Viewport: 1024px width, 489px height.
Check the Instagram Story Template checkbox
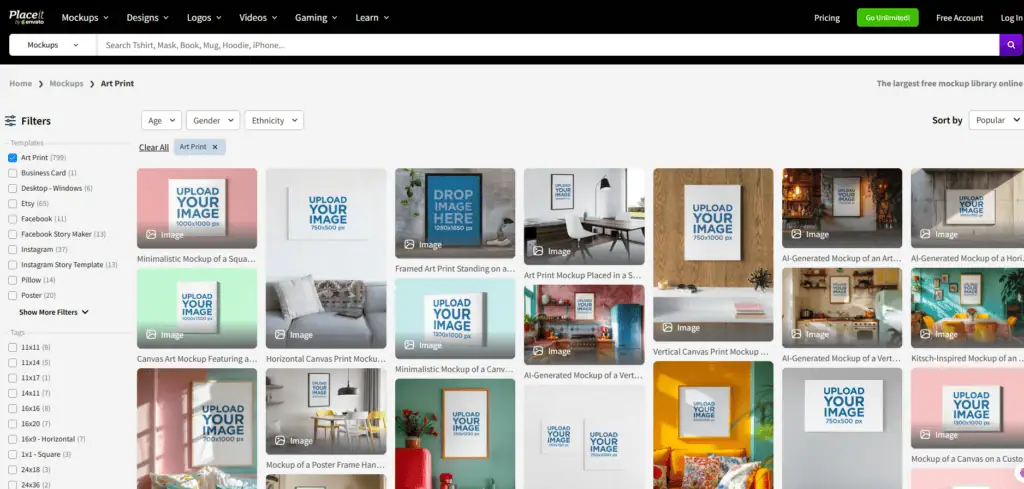pos(13,265)
